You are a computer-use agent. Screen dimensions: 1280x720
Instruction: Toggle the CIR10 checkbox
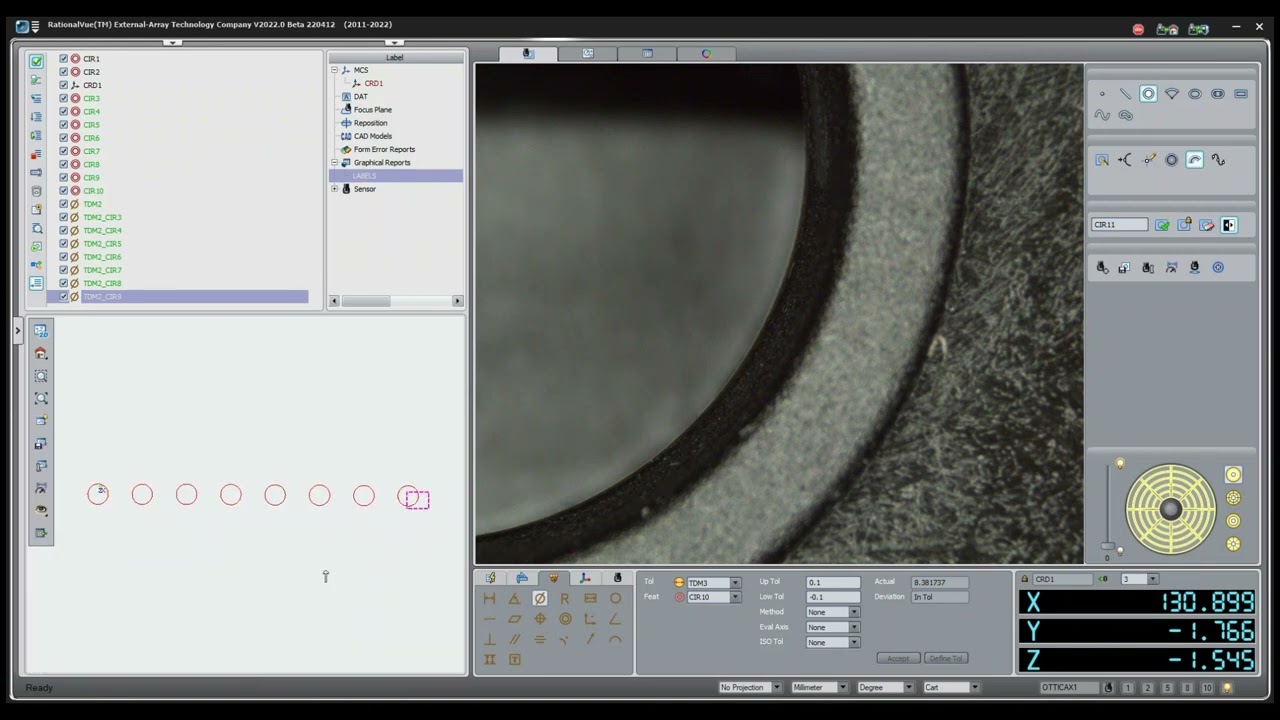(64, 191)
